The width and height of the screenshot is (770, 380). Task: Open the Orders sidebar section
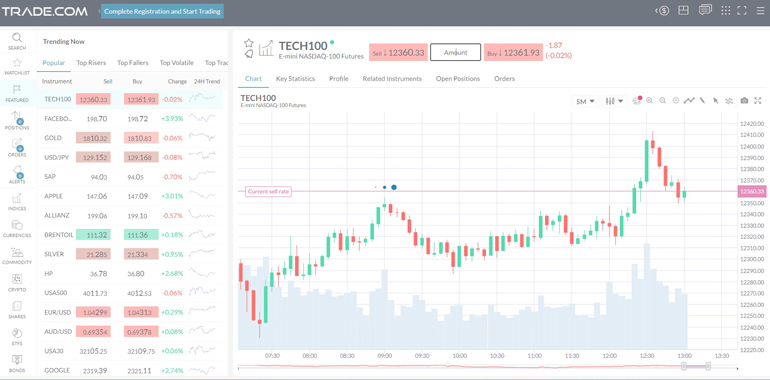click(x=17, y=147)
